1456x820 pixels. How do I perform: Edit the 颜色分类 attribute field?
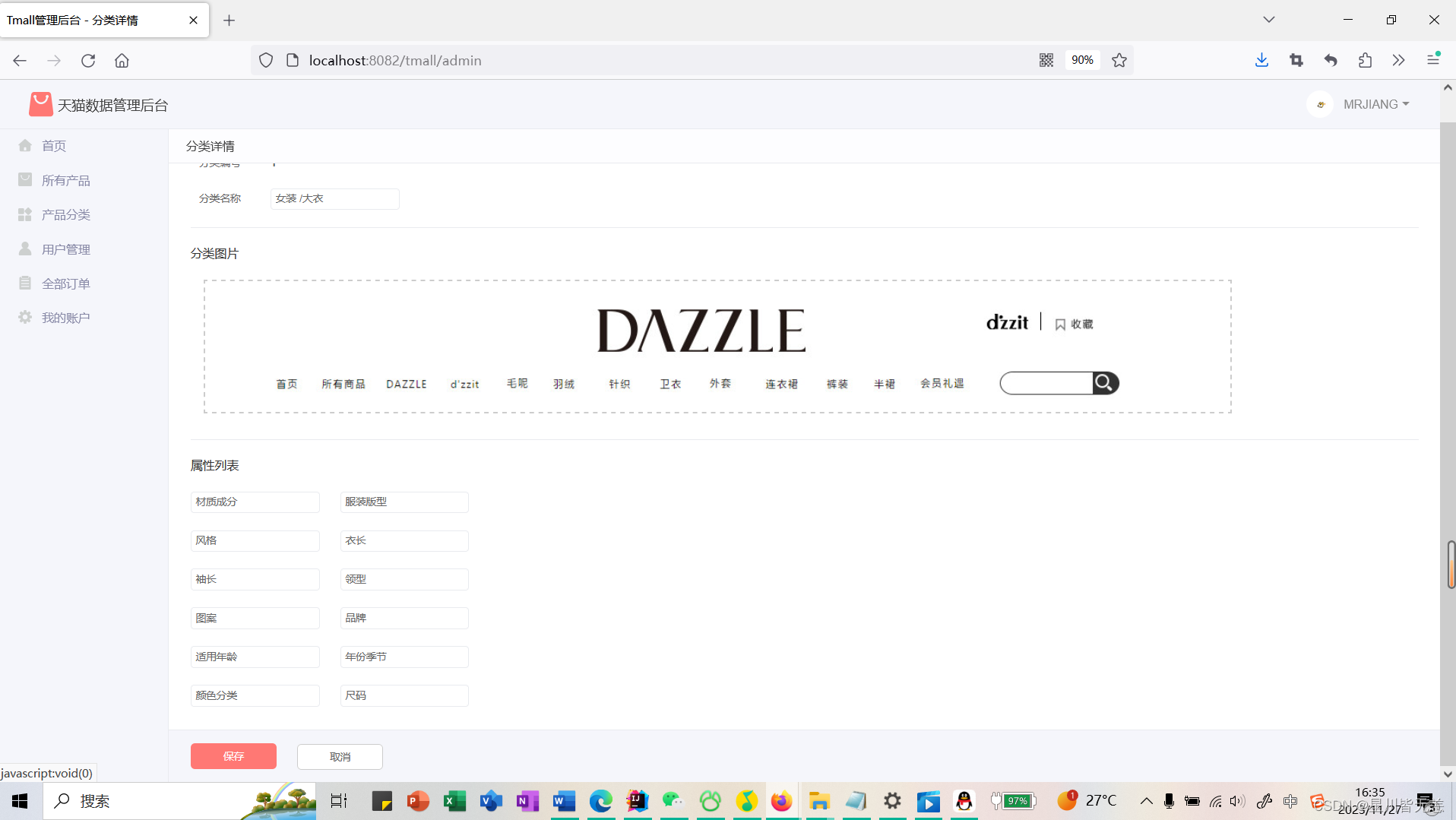point(255,695)
